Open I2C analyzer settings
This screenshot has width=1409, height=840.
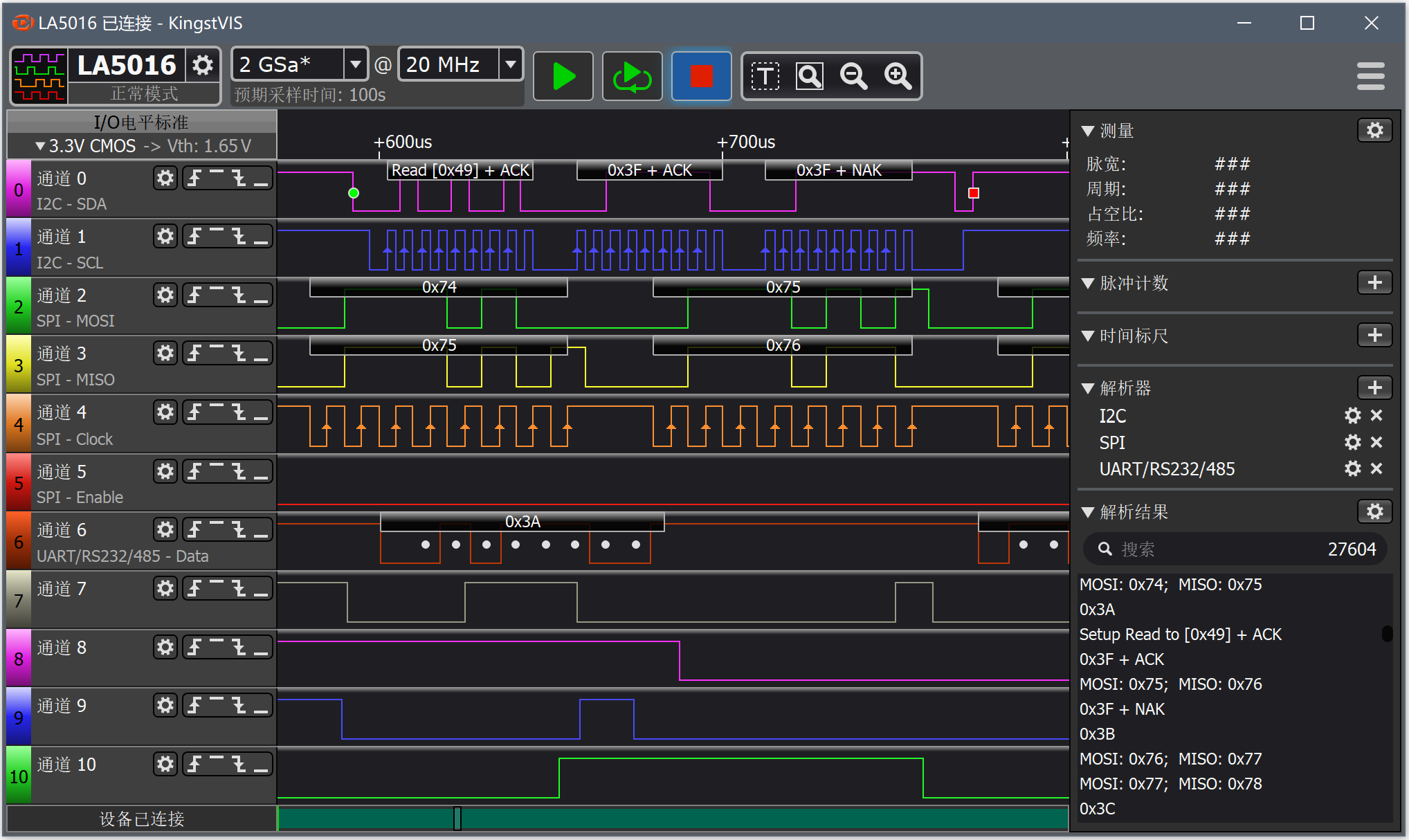coord(1352,415)
